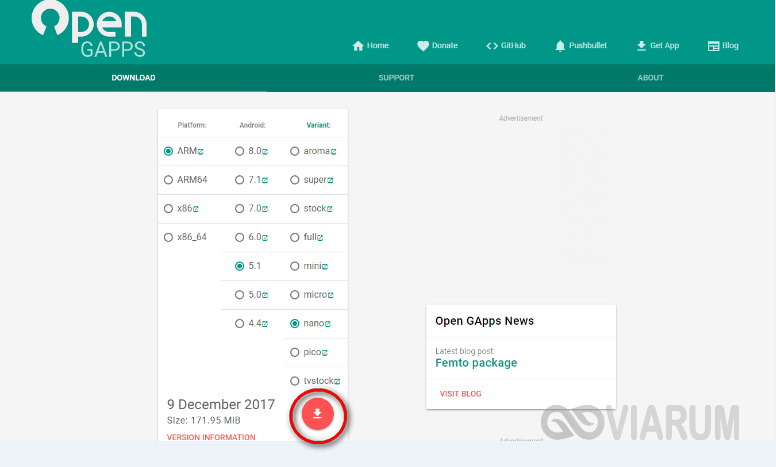
Task: Open the GitHub navigation link
Action: pos(506,46)
